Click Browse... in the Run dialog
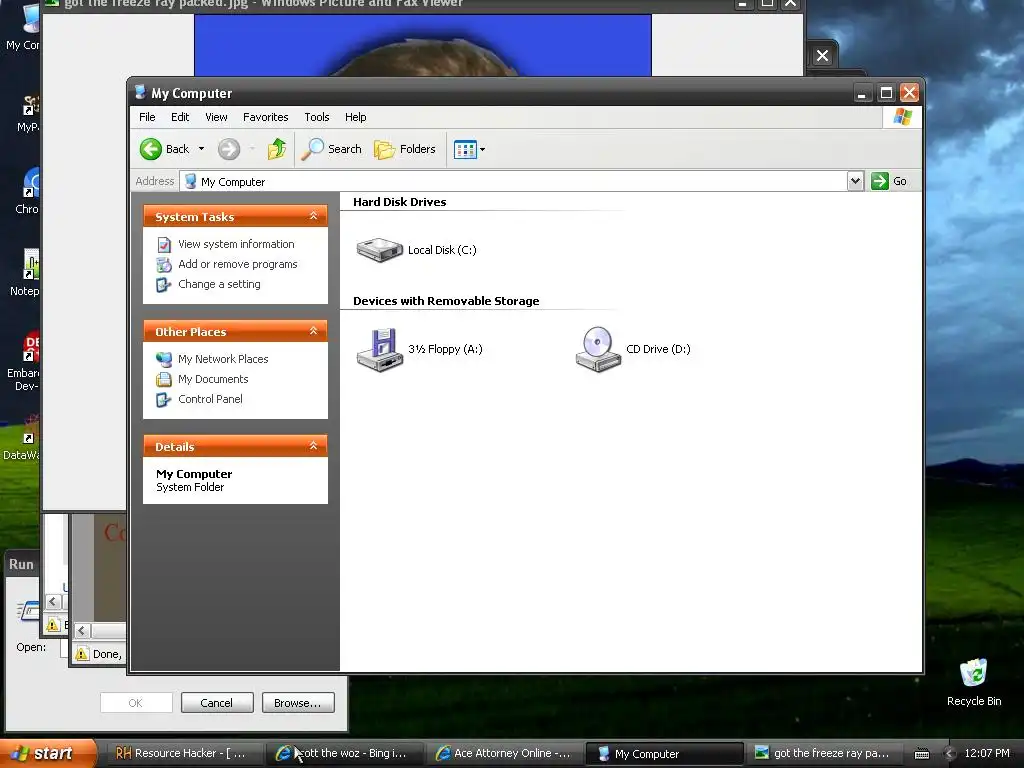Screen dimensions: 1024x768 [298, 703]
